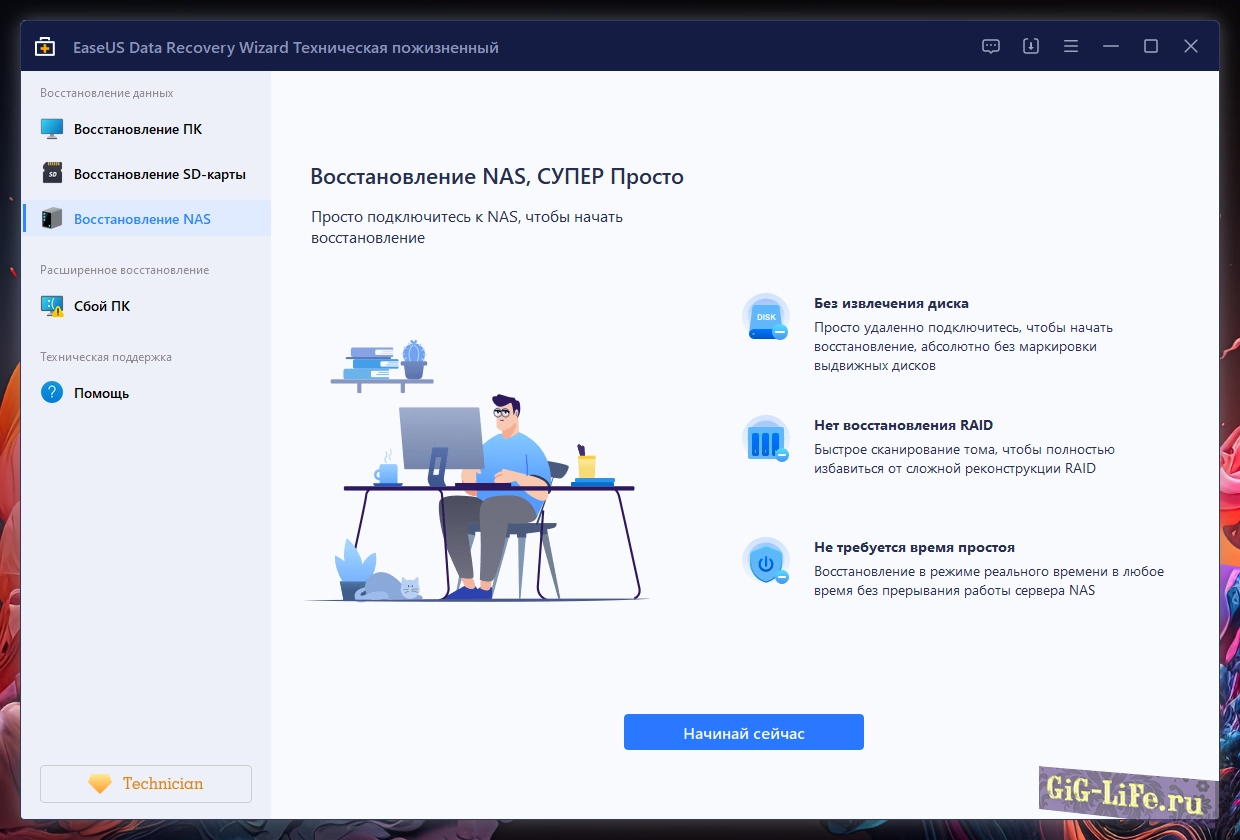
Task: Click the blue DISK feature icon
Action: [x=766, y=317]
